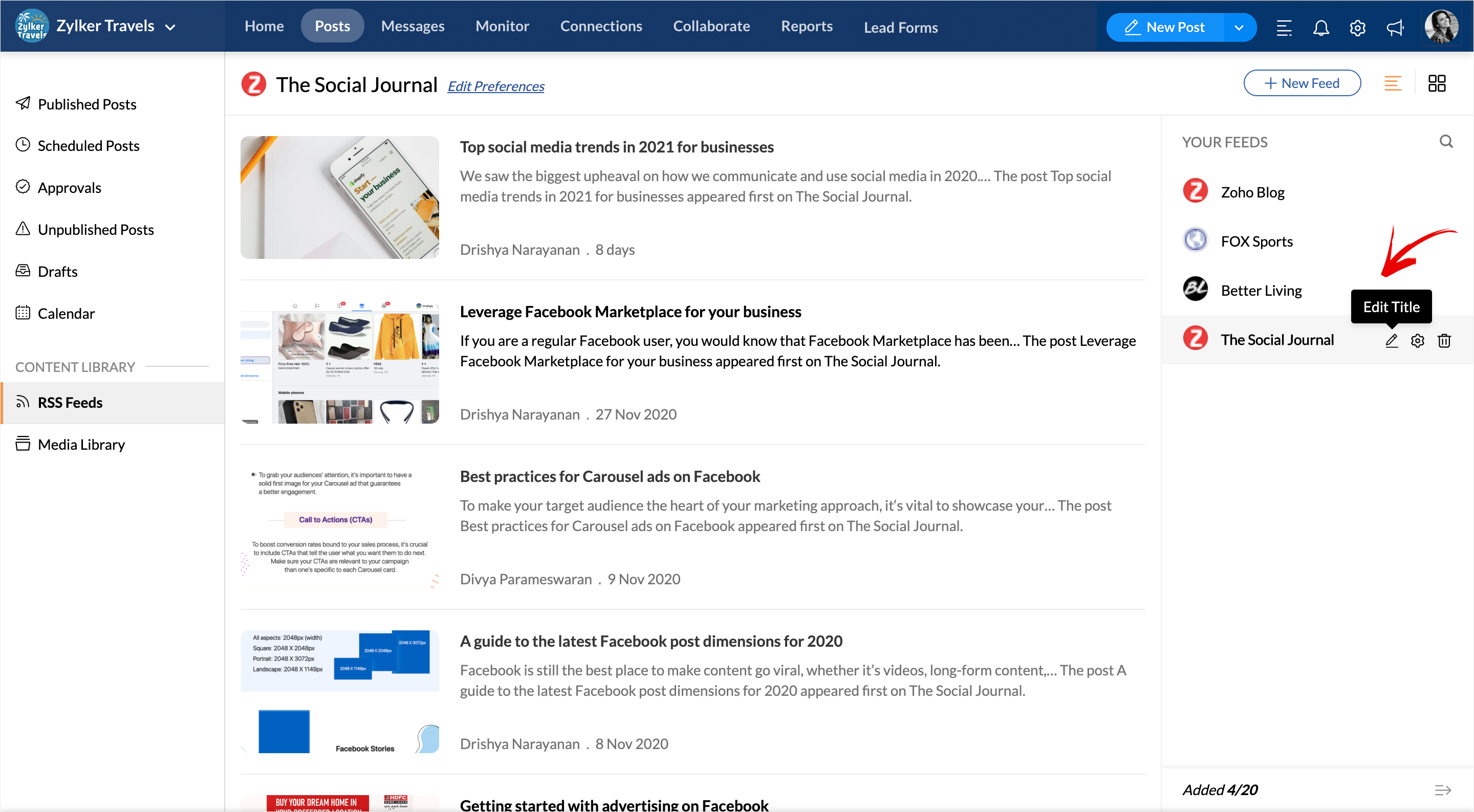Open the top bar settings gear

(1357, 28)
